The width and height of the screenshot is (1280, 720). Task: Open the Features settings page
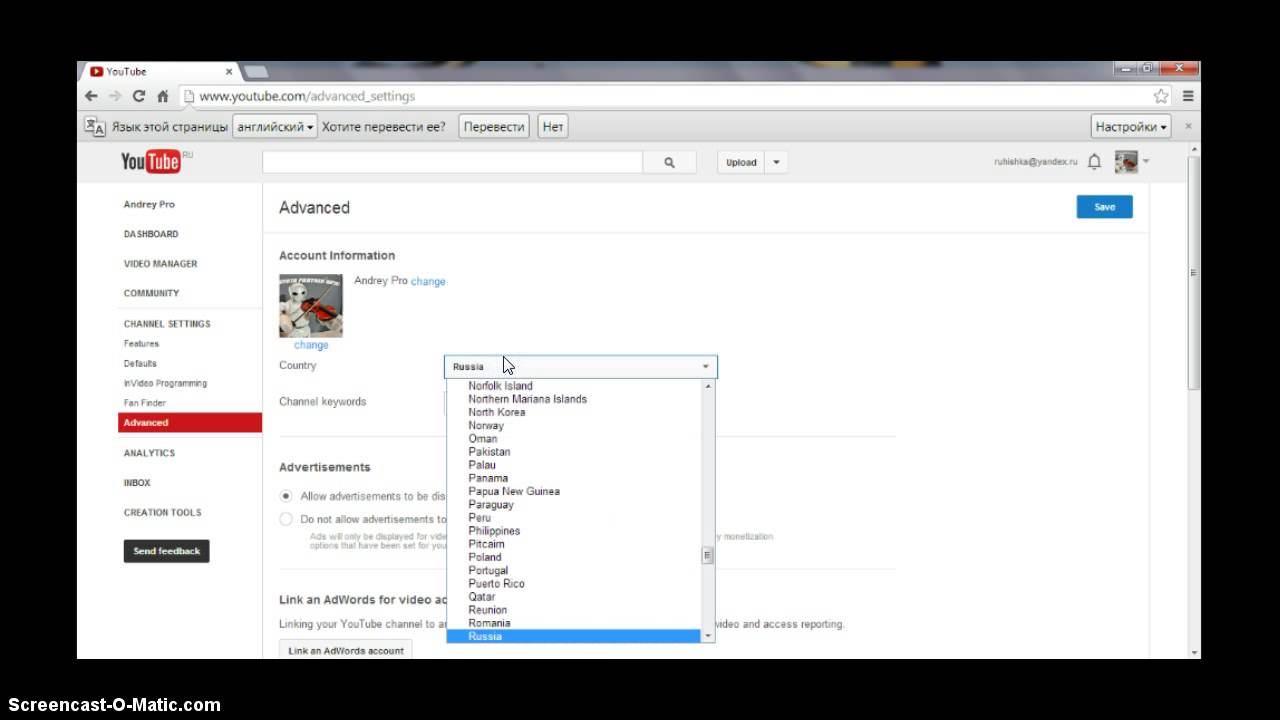(x=141, y=344)
